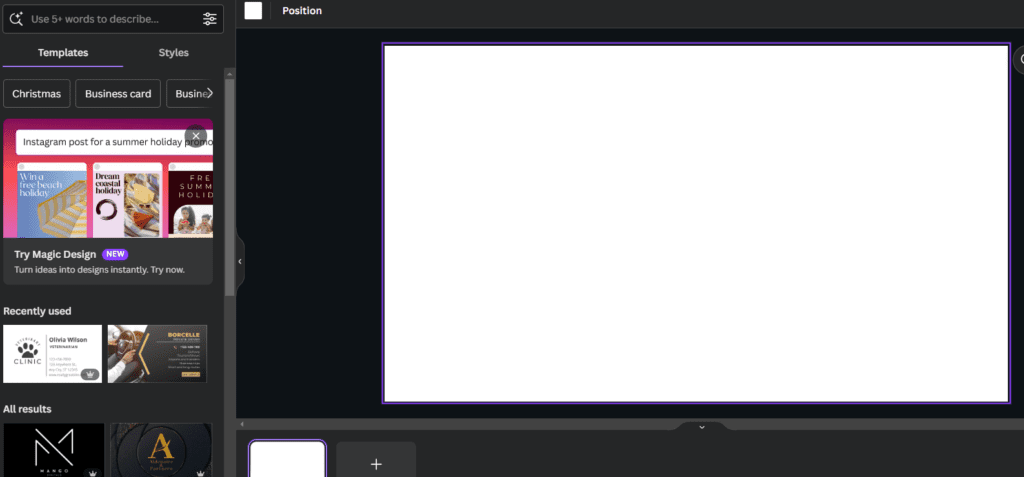Select the blank white canvas page

click(x=696, y=223)
